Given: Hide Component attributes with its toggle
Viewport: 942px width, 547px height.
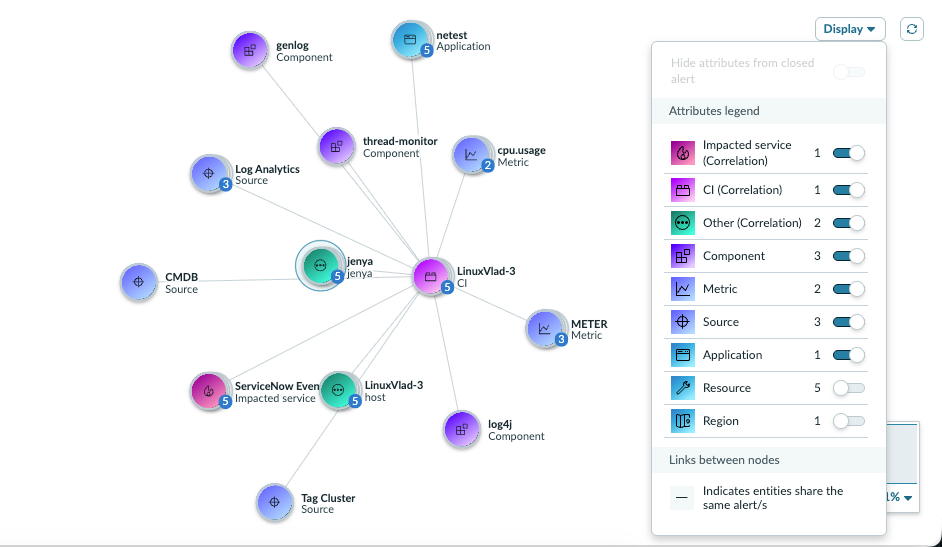Looking at the screenshot, I should click(849, 256).
